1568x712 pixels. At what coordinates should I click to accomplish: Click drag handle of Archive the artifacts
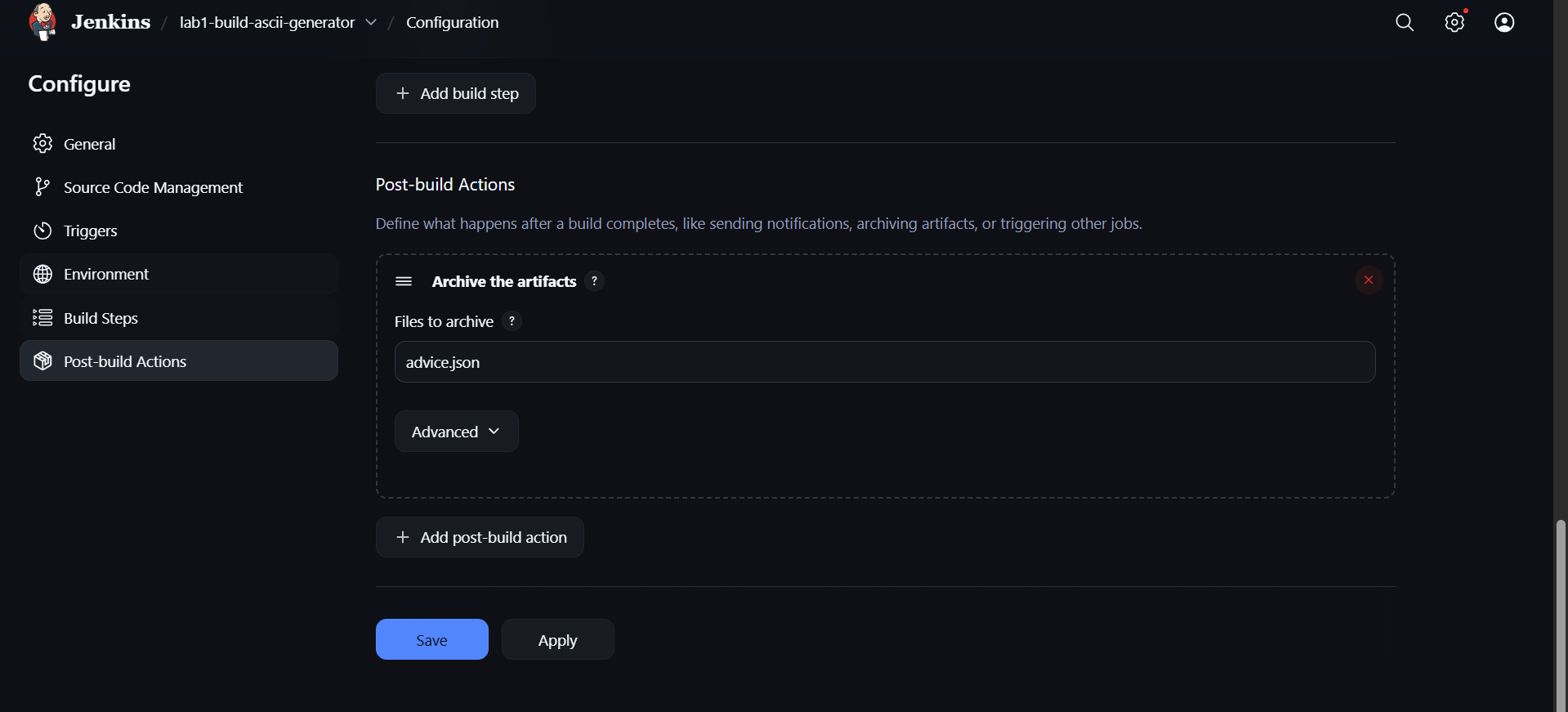tap(404, 281)
